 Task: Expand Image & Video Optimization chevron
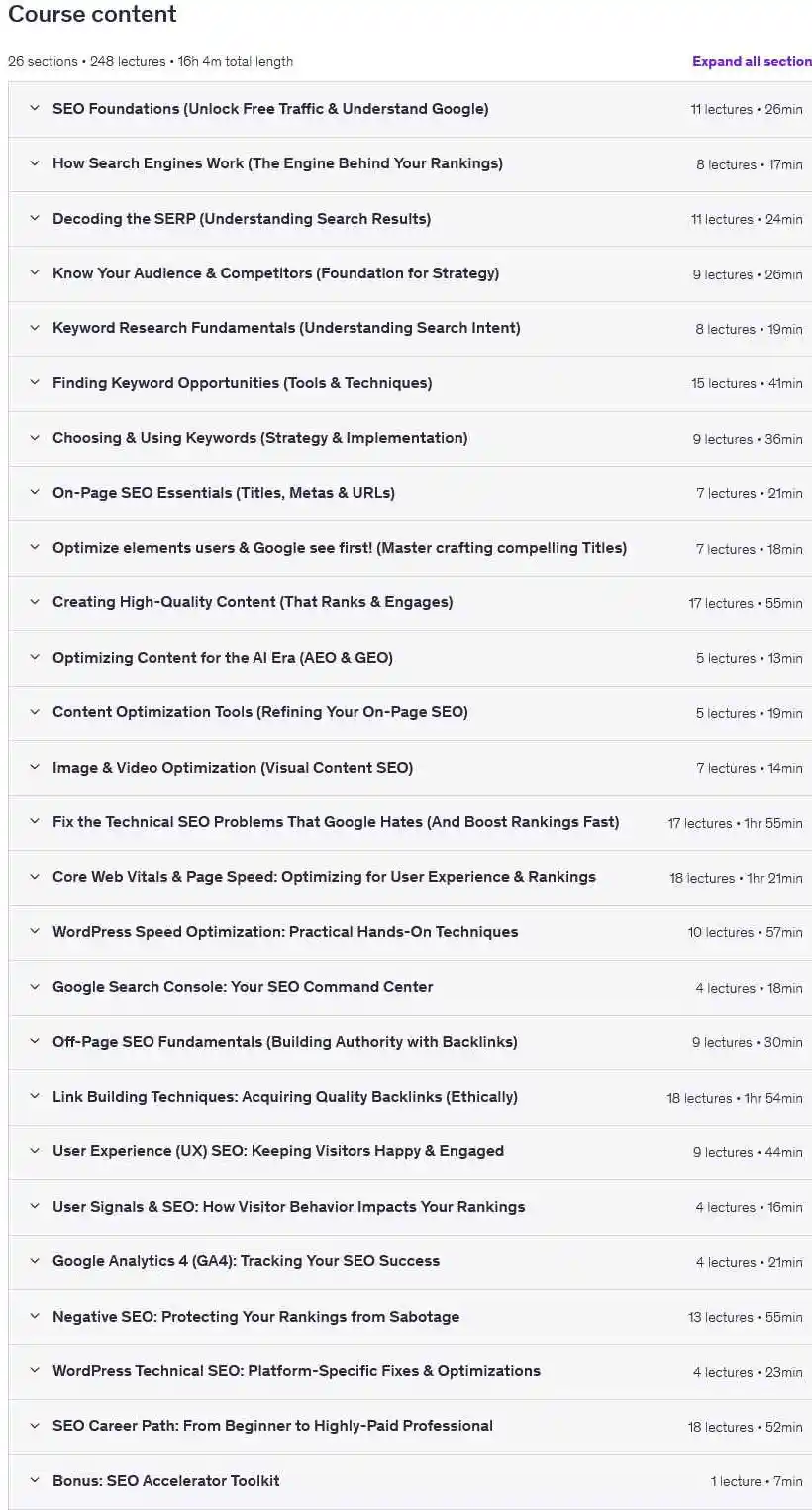coord(35,768)
